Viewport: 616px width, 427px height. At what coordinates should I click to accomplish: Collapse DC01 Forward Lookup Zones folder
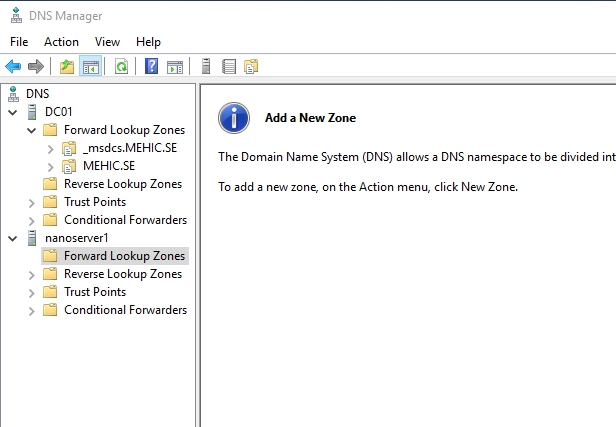31,130
